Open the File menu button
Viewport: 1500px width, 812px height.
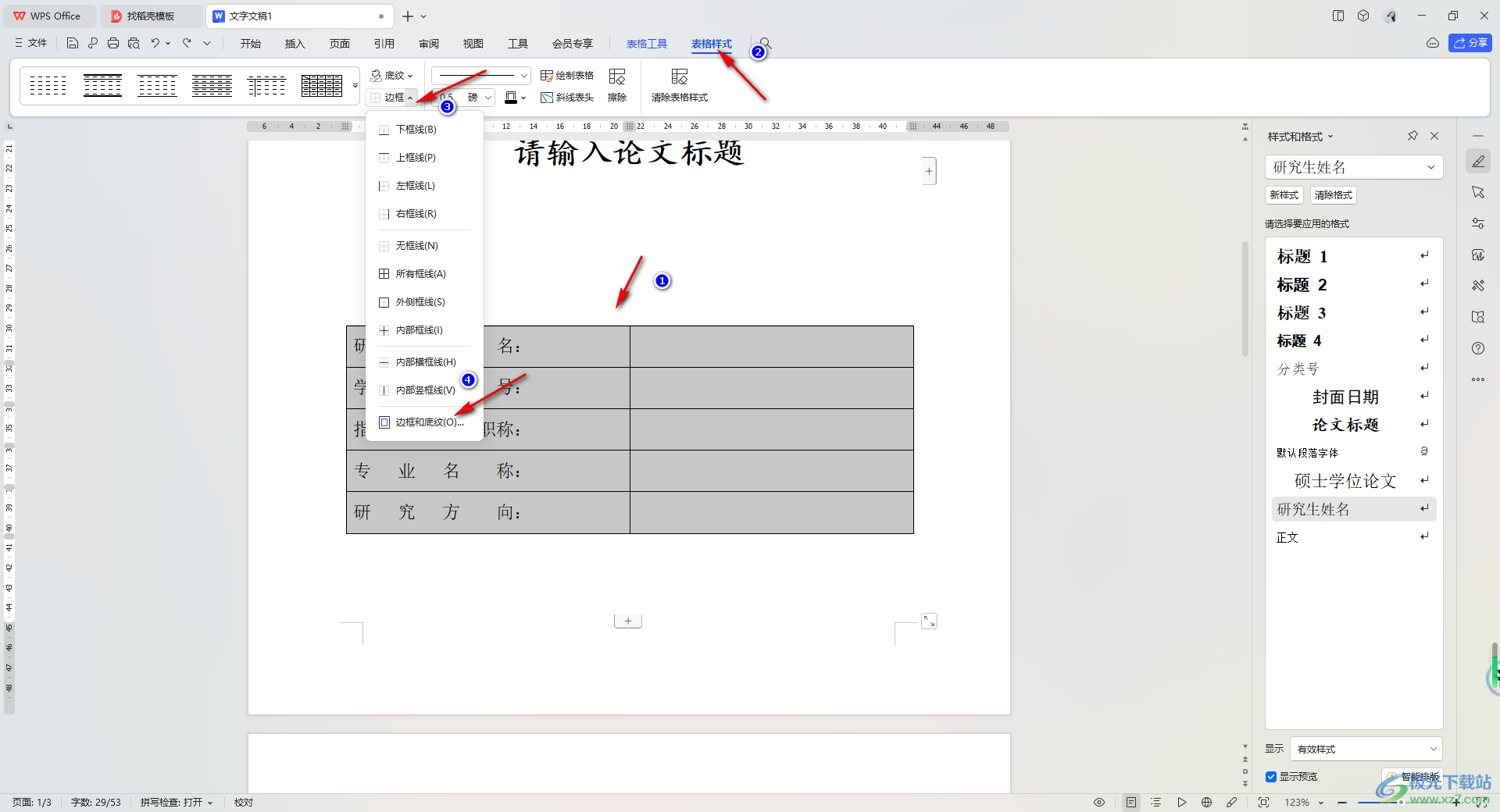31,43
